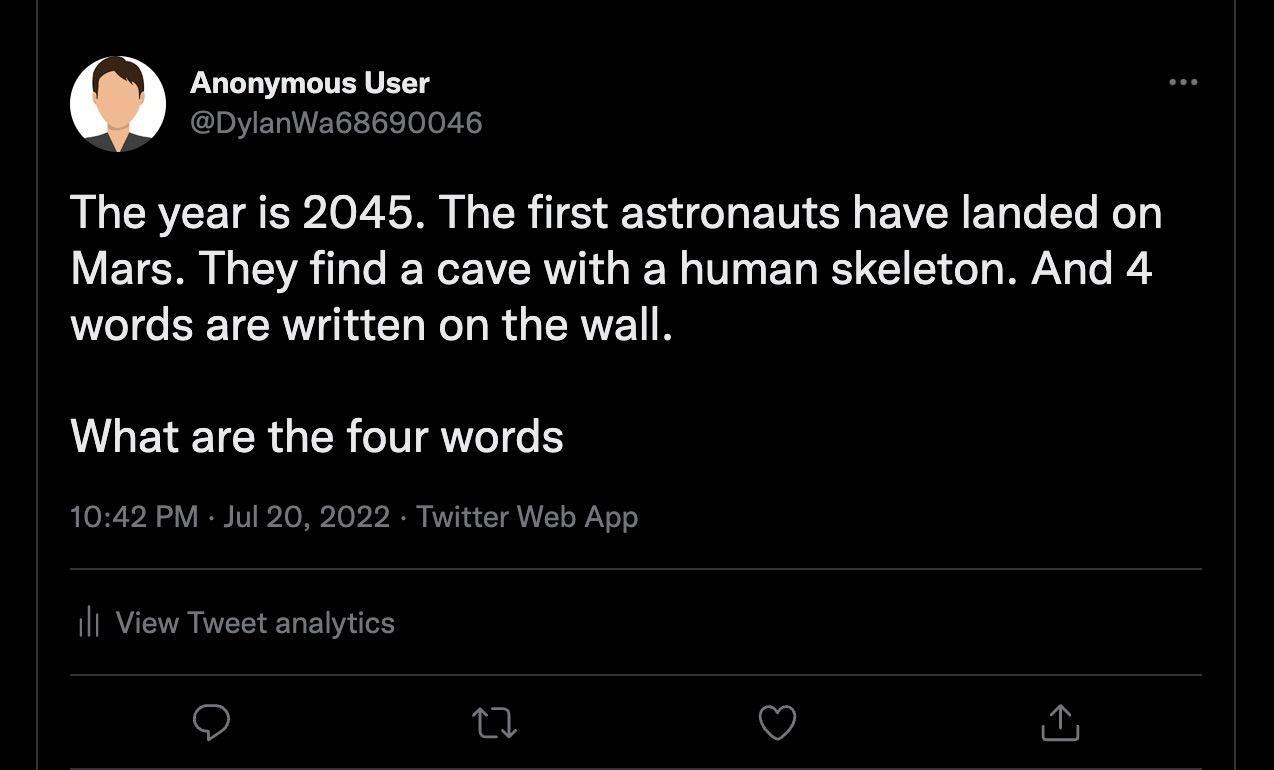Viewport: 1274px width, 770px height.
Task: Open the share sheet via the upload icon
Action: click(x=1061, y=722)
